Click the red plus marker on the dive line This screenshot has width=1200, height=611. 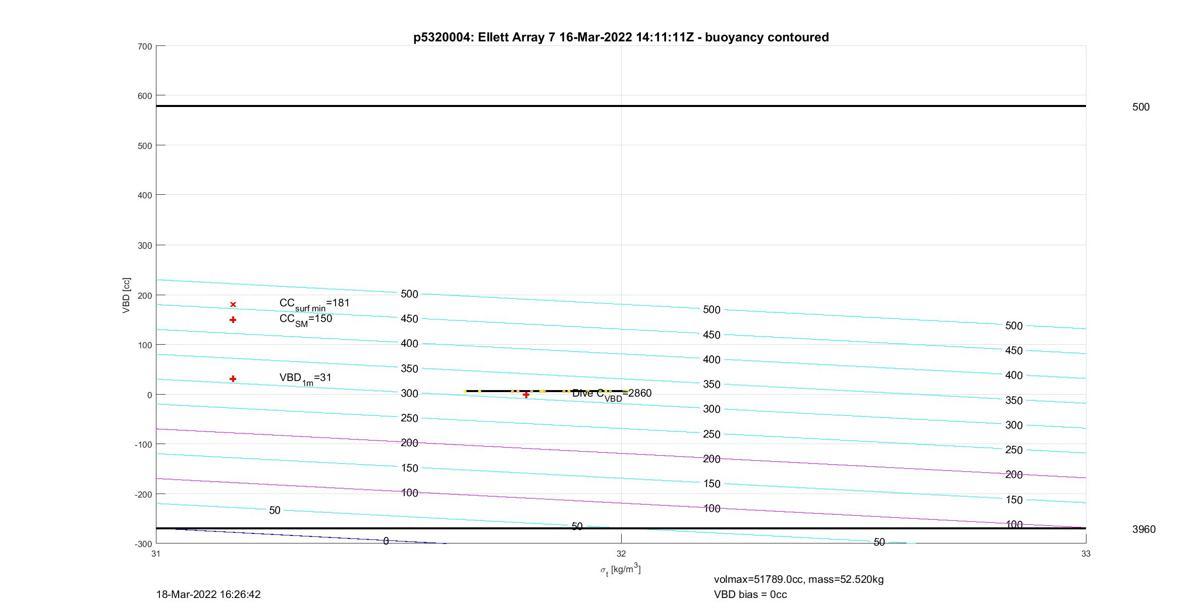tap(526, 395)
